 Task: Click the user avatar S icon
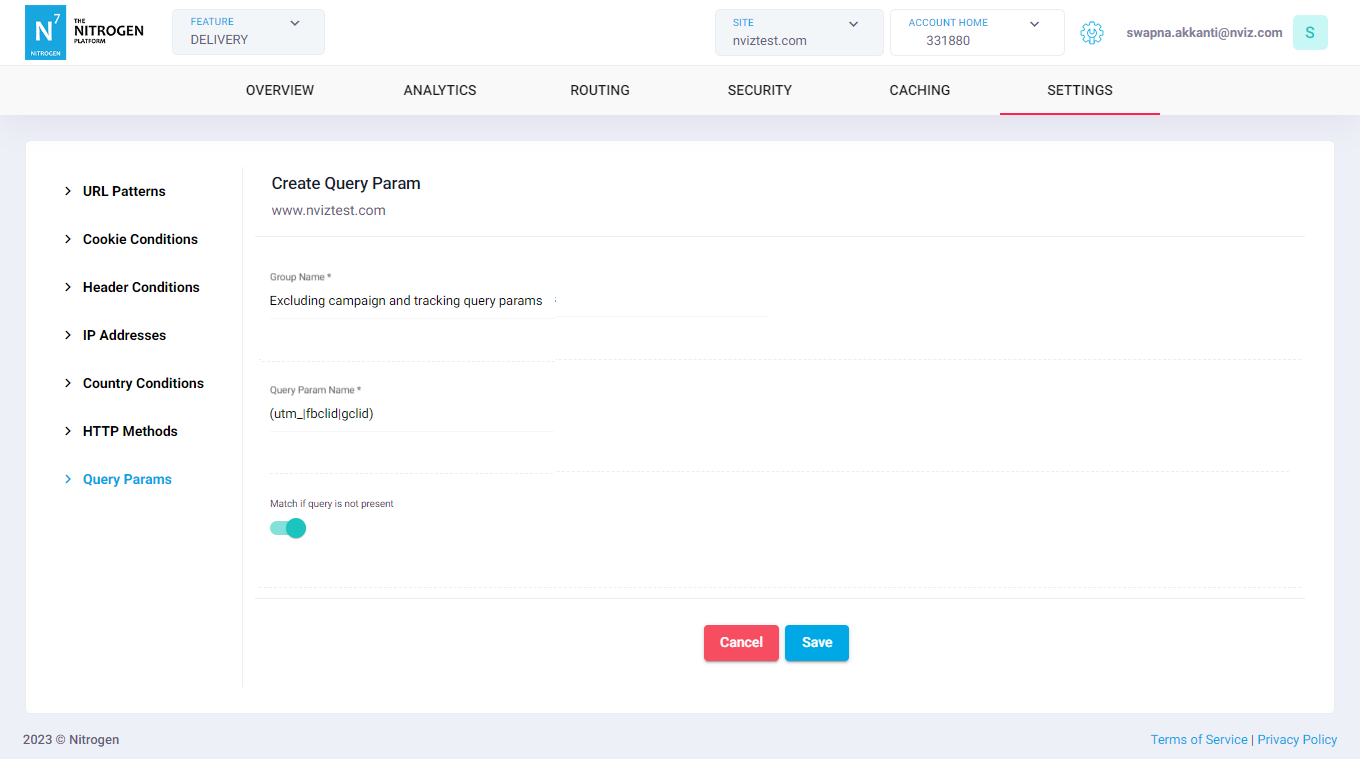(1309, 33)
